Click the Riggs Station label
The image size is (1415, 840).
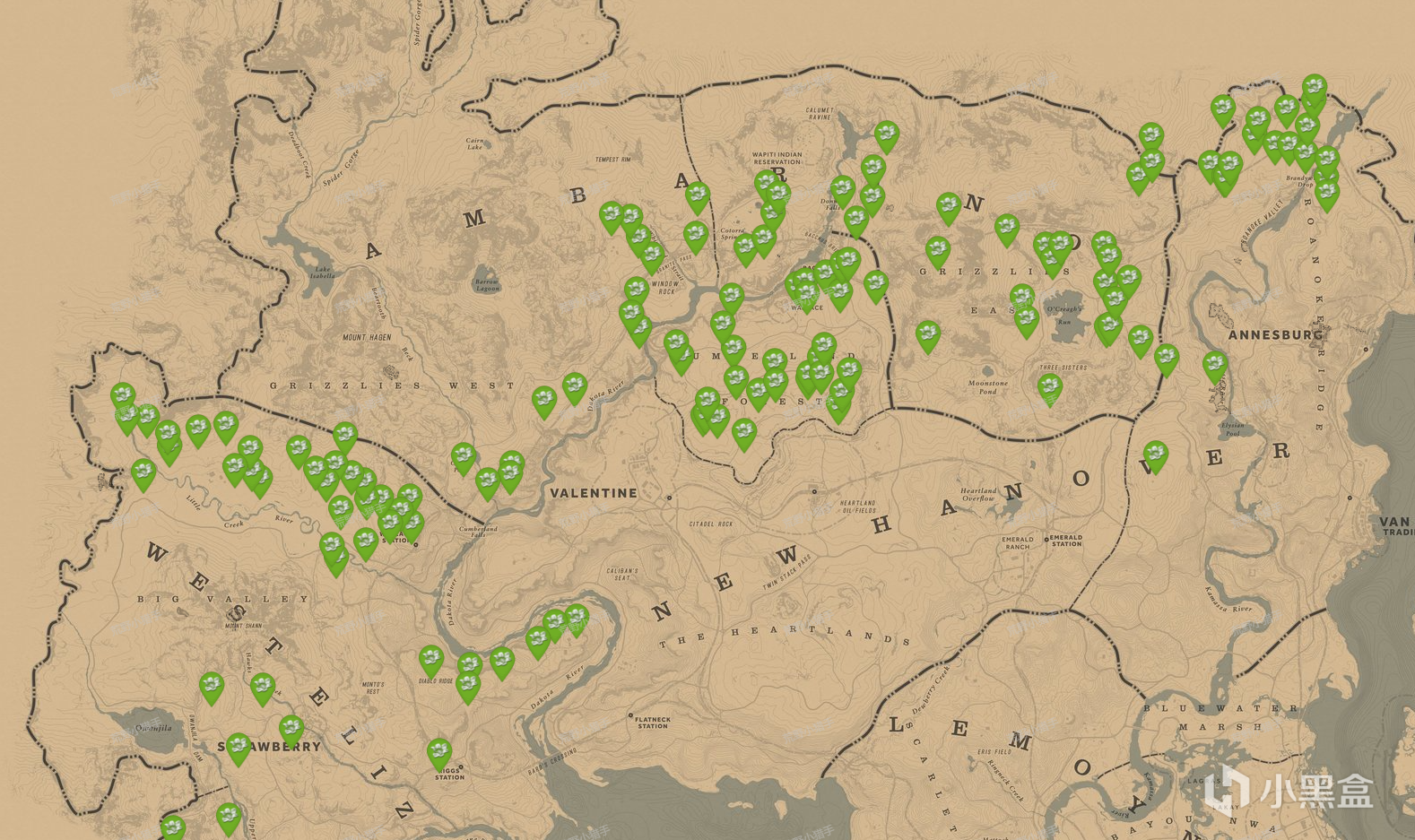(x=449, y=774)
